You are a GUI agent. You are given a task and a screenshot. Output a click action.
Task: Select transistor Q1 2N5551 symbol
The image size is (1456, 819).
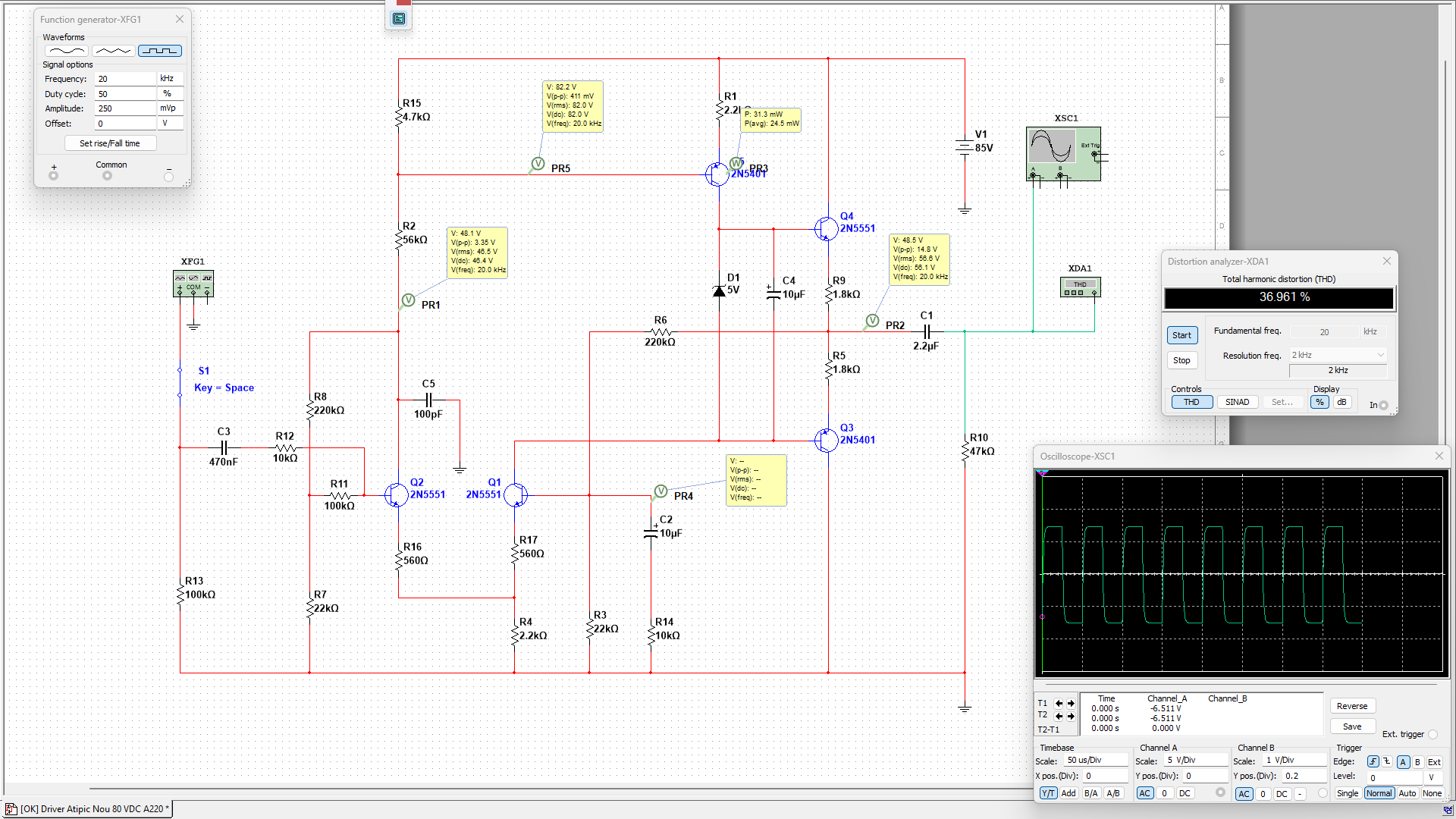[516, 494]
